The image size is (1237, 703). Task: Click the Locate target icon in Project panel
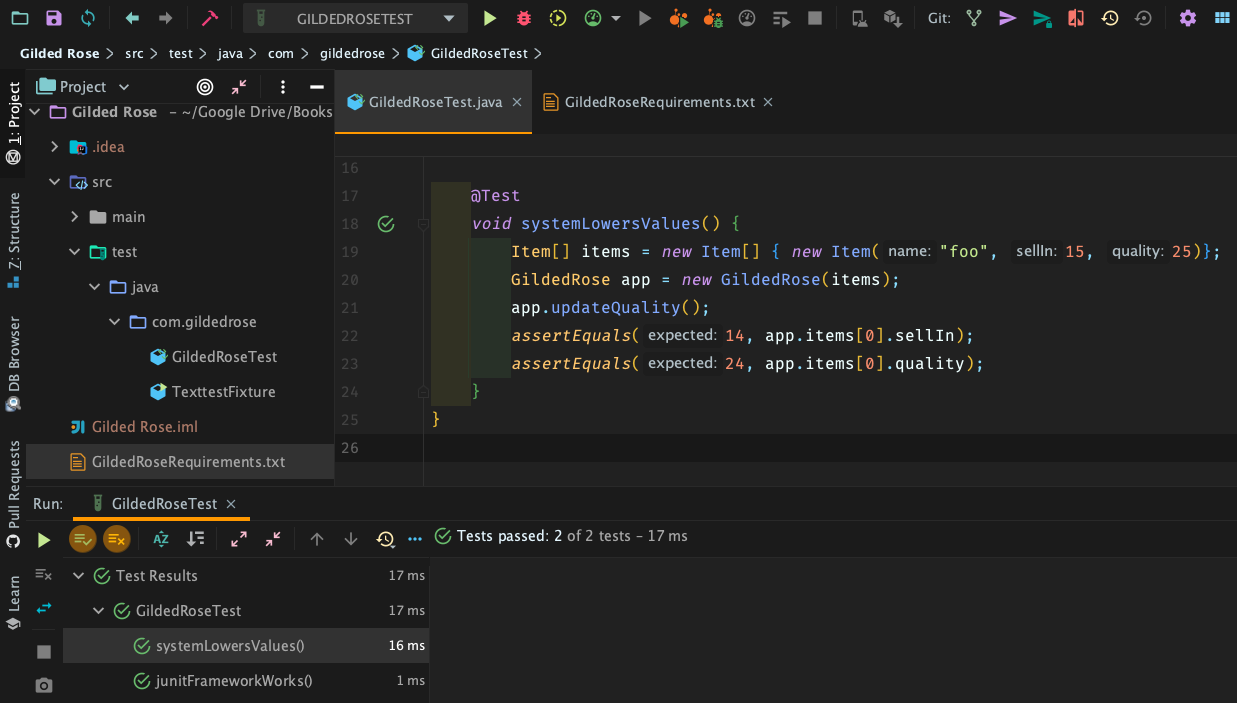(x=205, y=87)
